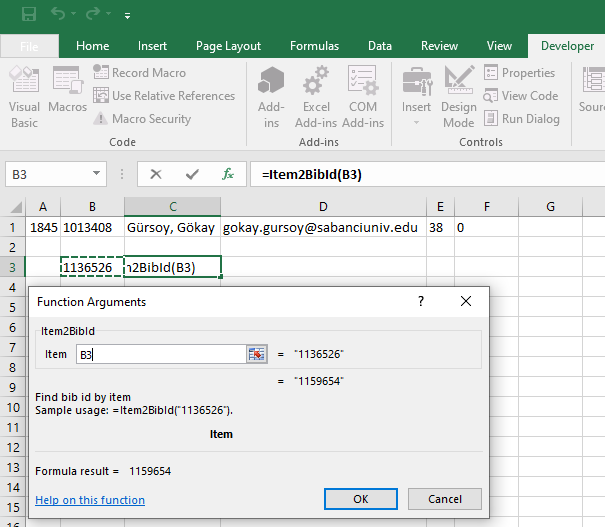Click the Item argument input field
Image resolution: width=605 pixels, height=527 pixels.
click(160, 354)
